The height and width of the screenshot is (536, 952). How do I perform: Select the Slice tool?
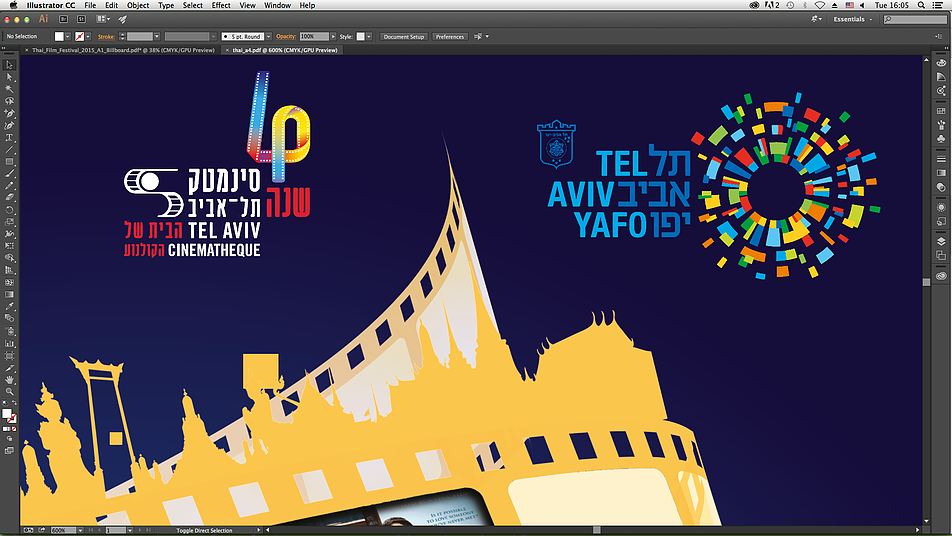9,368
